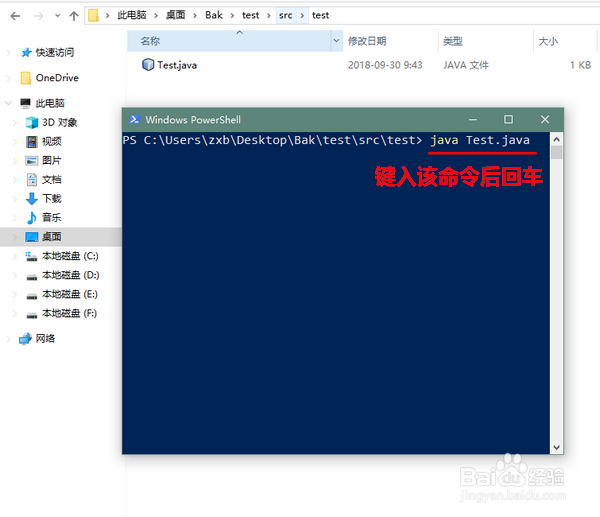The height and width of the screenshot is (517, 600).
Task: Open chevron after src in breadcrumb
Action: (302, 16)
